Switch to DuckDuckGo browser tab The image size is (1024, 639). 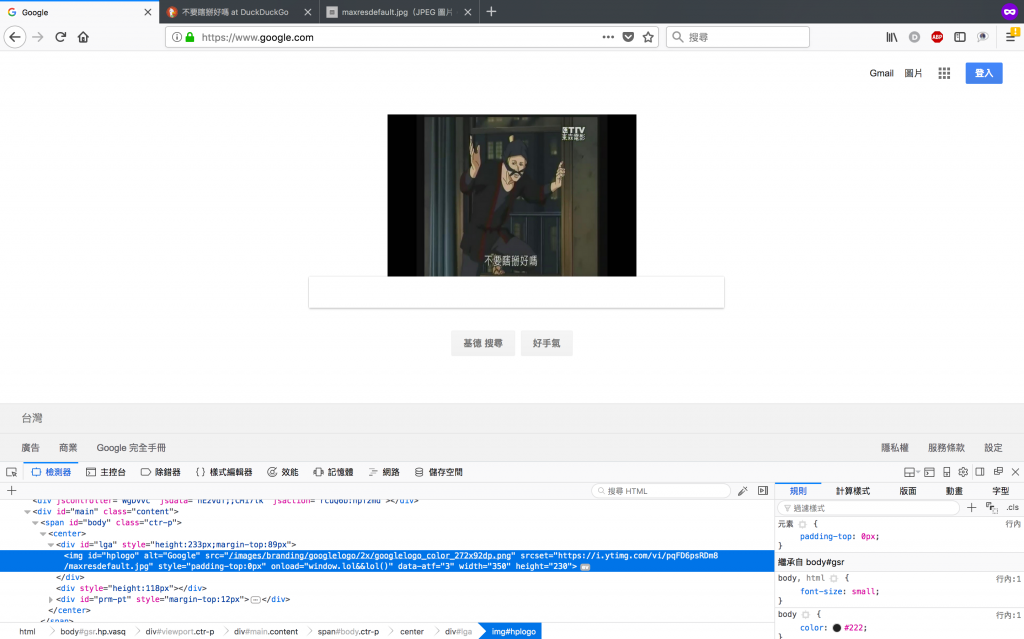pos(239,12)
